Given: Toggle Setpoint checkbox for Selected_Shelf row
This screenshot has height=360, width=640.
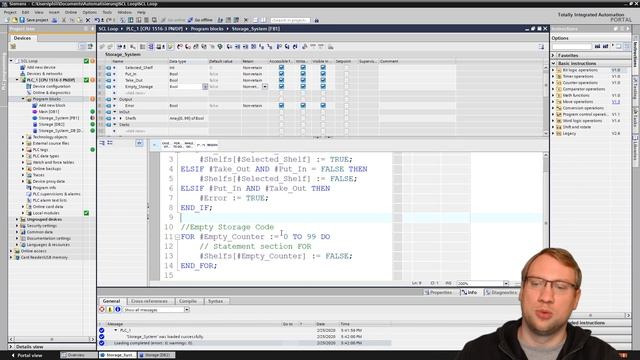Looking at the screenshot, I should (x=346, y=67).
